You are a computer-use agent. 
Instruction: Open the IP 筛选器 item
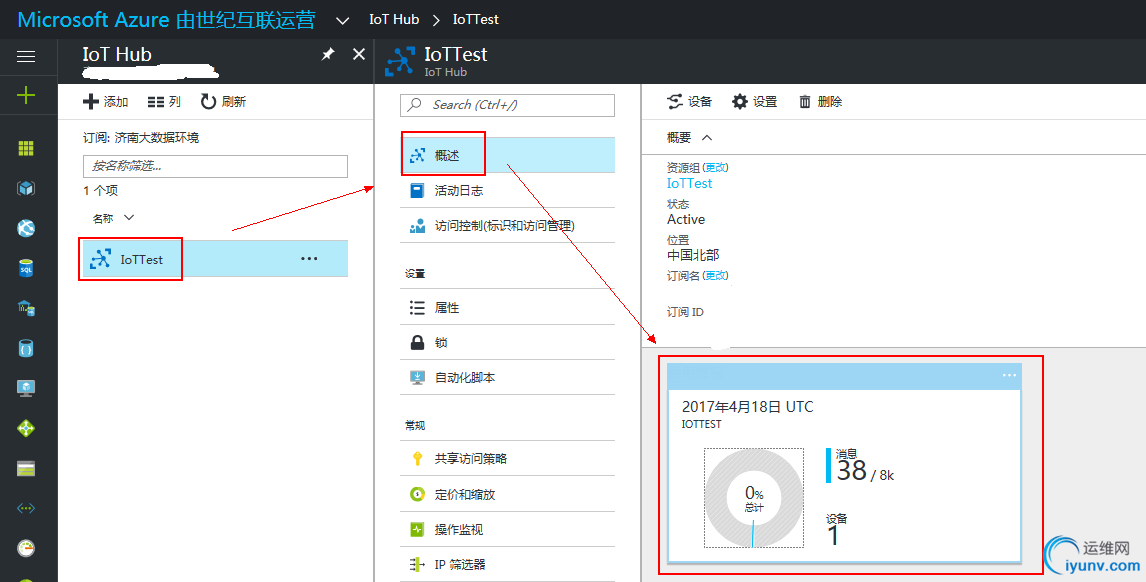point(507,564)
